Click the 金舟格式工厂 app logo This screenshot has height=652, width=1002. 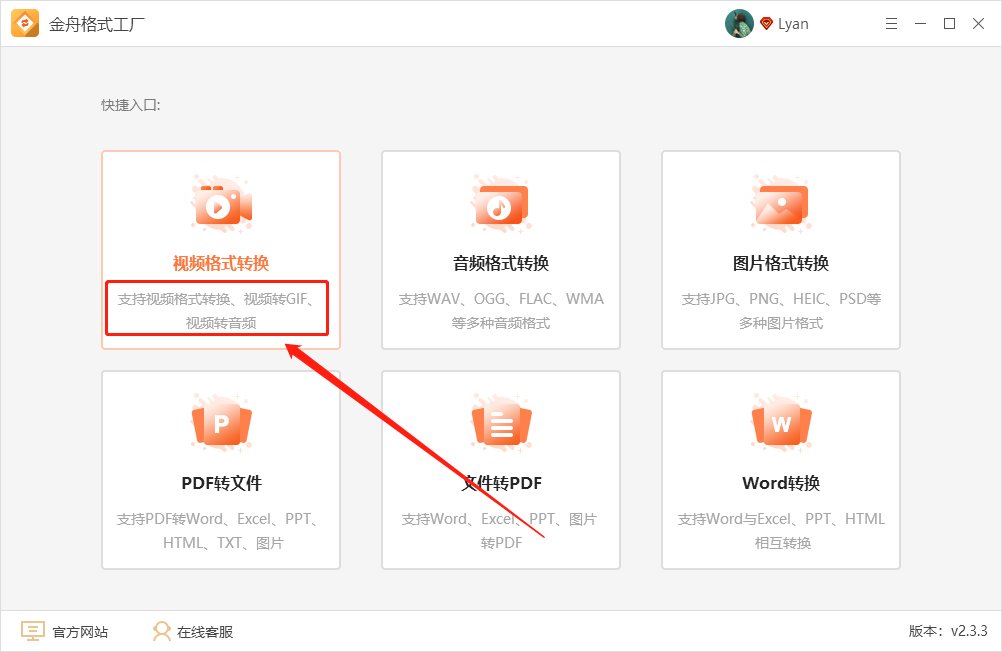click(x=25, y=24)
